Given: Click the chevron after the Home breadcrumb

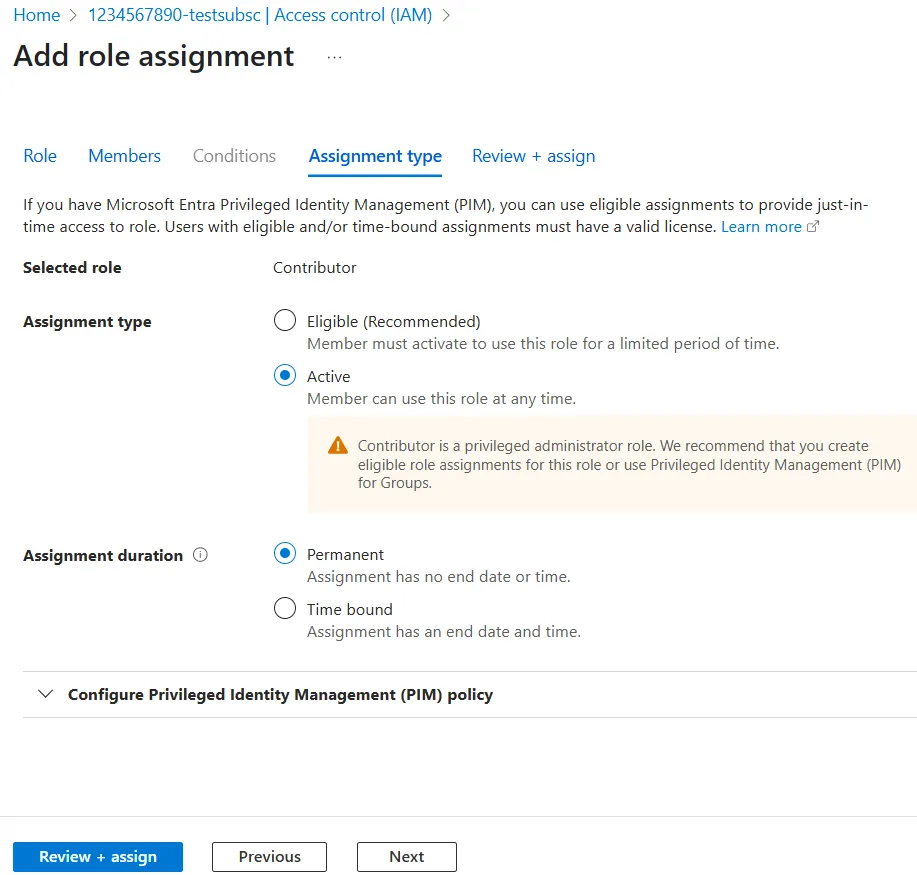Looking at the screenshot, I should point(74,16).
